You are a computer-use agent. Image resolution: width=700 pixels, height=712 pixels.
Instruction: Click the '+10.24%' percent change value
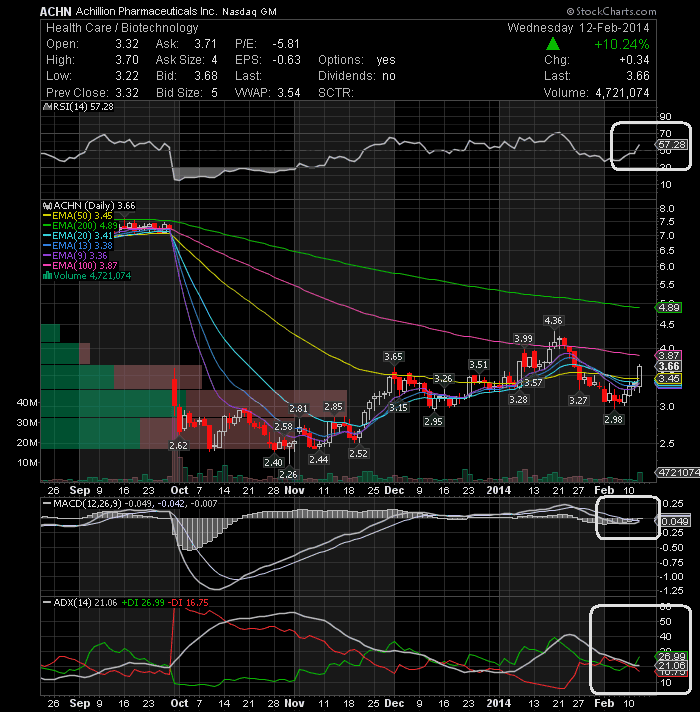click(x=621, y=44)
